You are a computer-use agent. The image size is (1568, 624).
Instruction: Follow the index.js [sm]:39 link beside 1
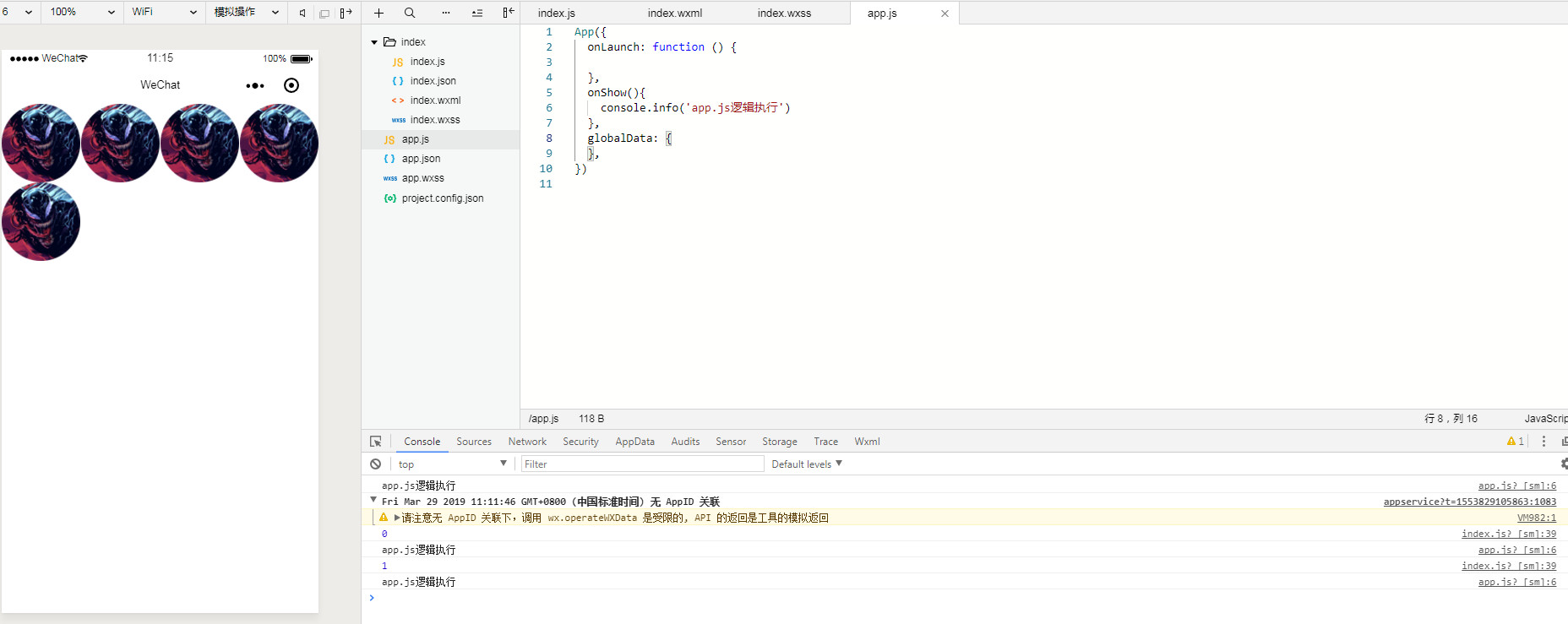1509,566
